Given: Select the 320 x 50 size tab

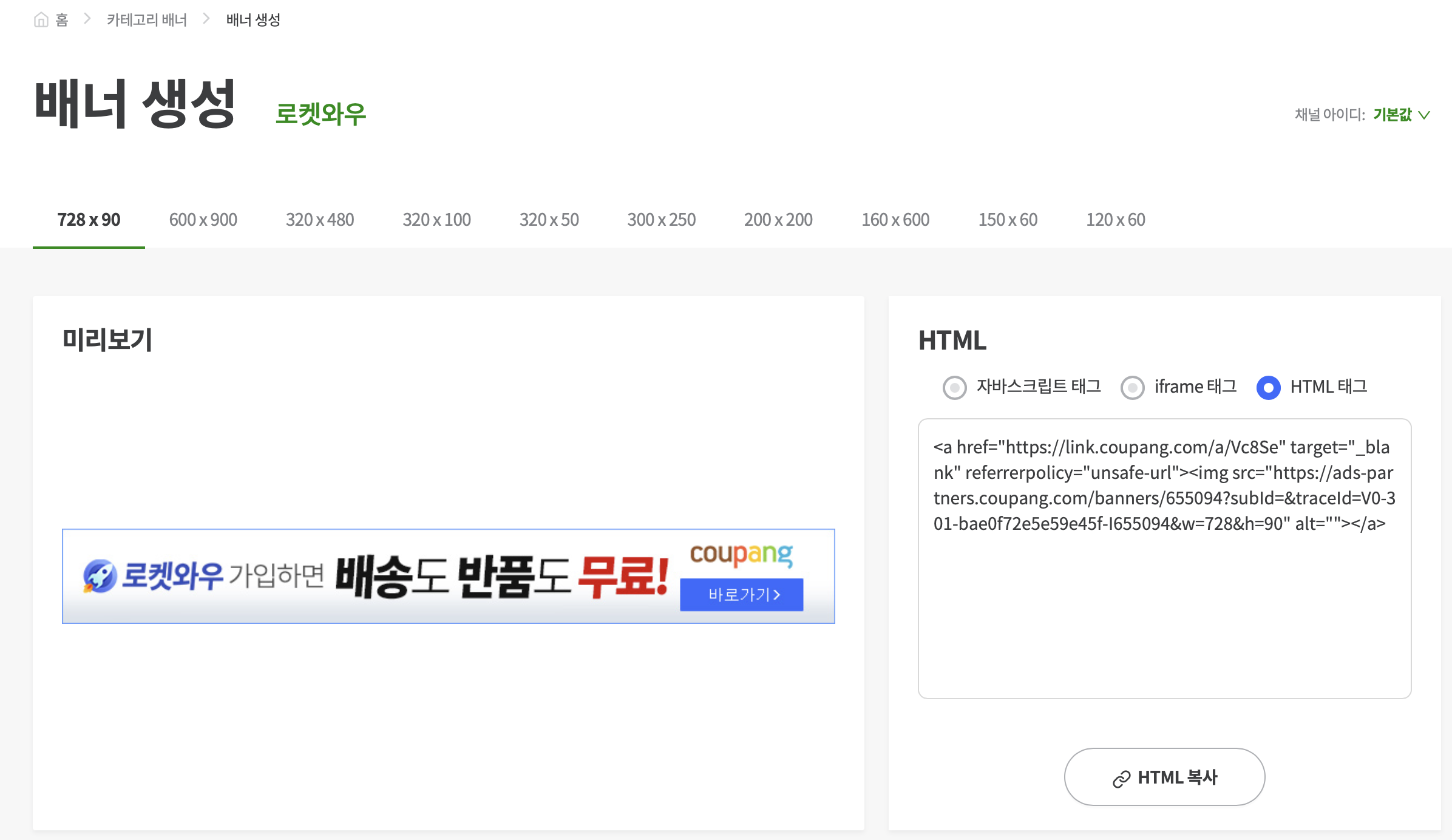Looking at the screenshot, I should click(549, 220).
